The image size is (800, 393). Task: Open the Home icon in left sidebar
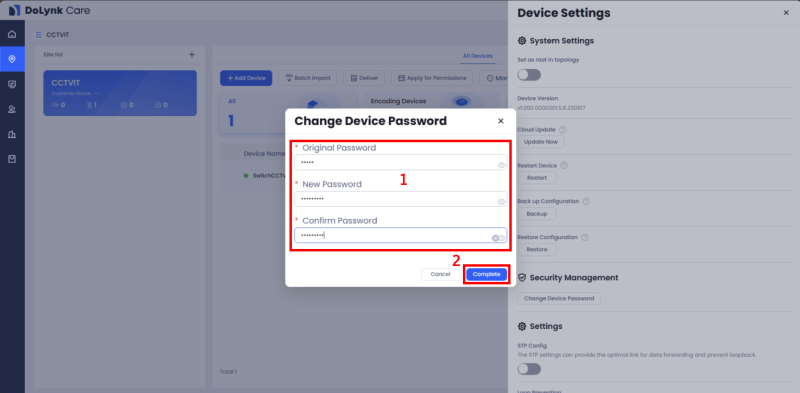[x=12, y=34]
